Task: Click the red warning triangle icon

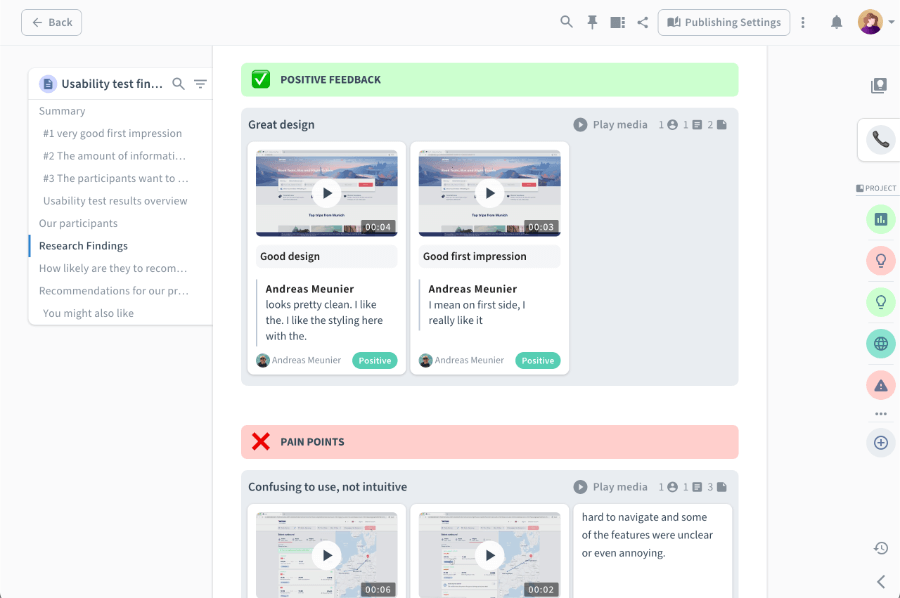Action: pos(880,385)
